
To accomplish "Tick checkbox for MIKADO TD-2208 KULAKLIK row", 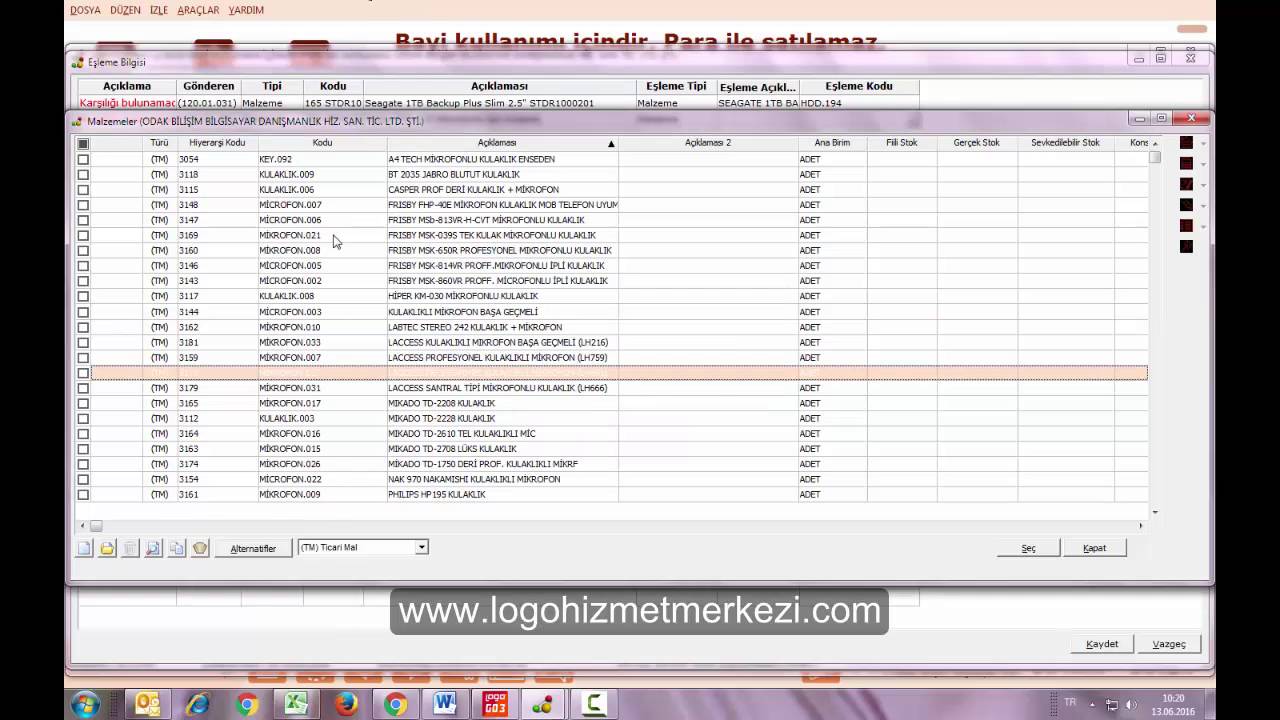I will tap(83, 403).
